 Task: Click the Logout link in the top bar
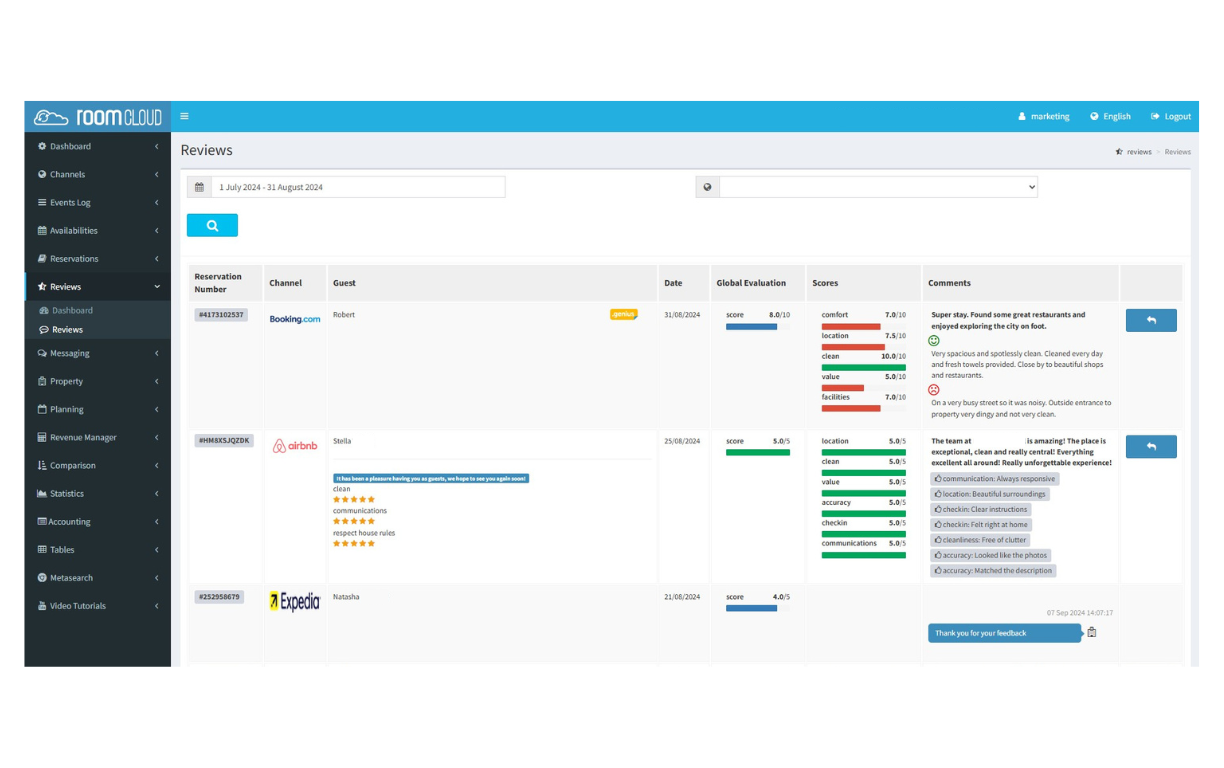(x=1171, y=116)
